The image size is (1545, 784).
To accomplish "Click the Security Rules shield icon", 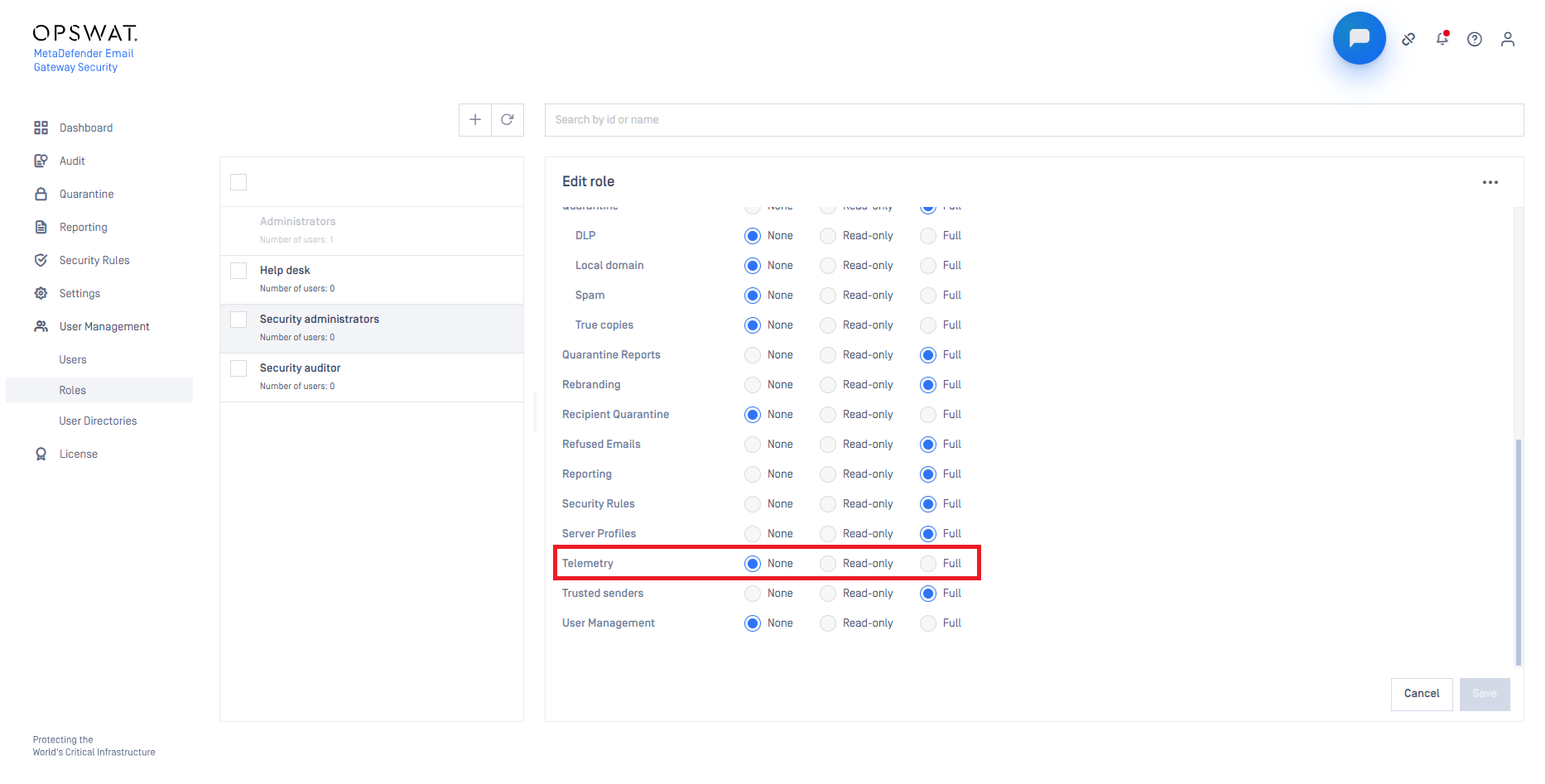I will [x=41, y=260].
